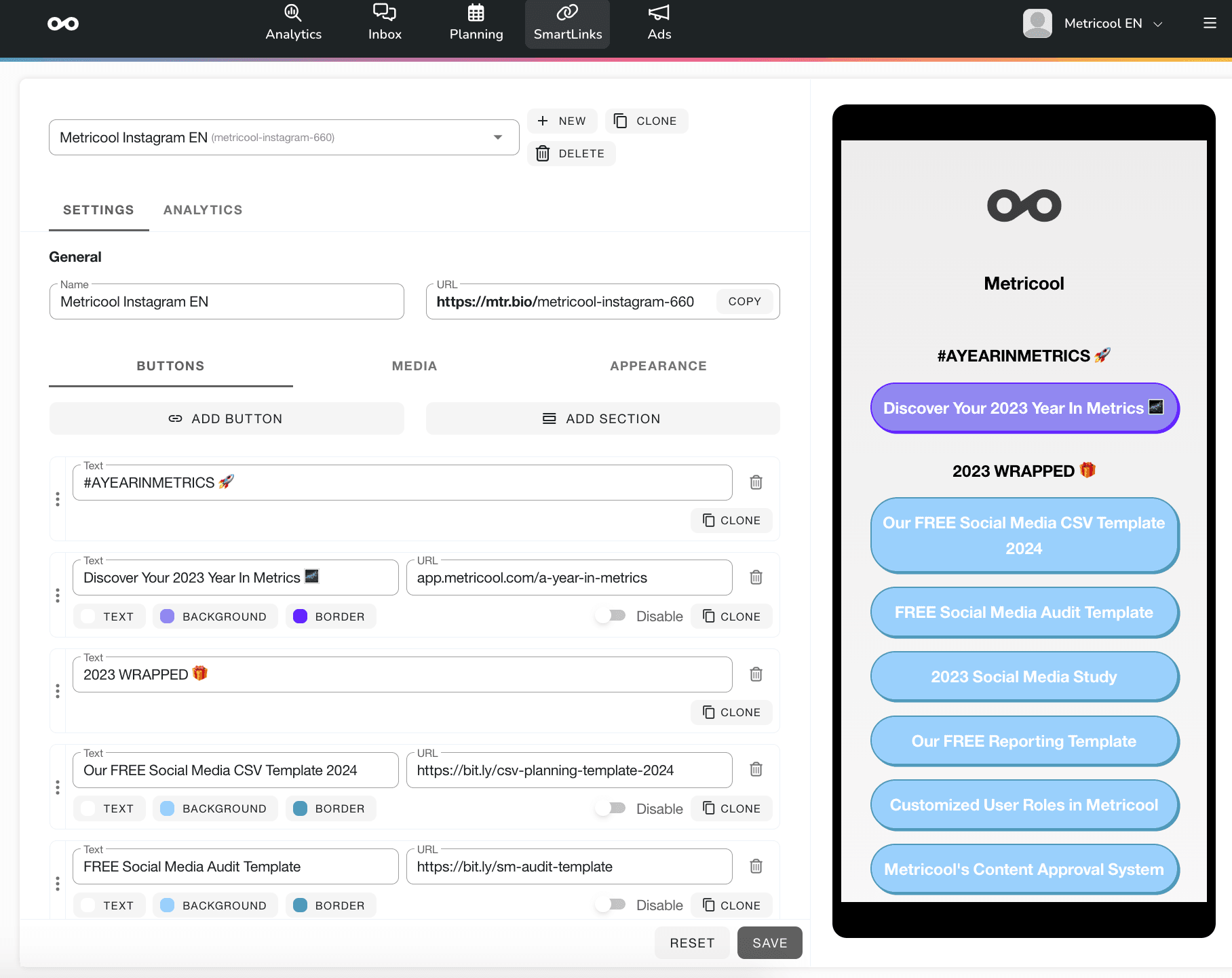Click the SAVE button
This screenshot has height=978, width=1232.
point(769,942)
